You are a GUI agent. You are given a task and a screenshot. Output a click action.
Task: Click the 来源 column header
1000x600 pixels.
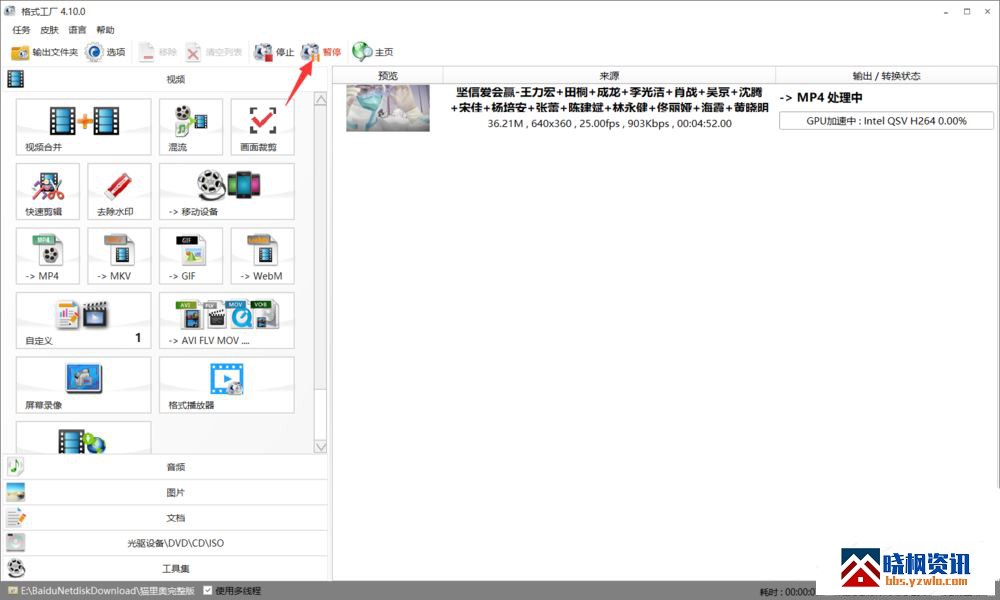[x=609, y=75]
